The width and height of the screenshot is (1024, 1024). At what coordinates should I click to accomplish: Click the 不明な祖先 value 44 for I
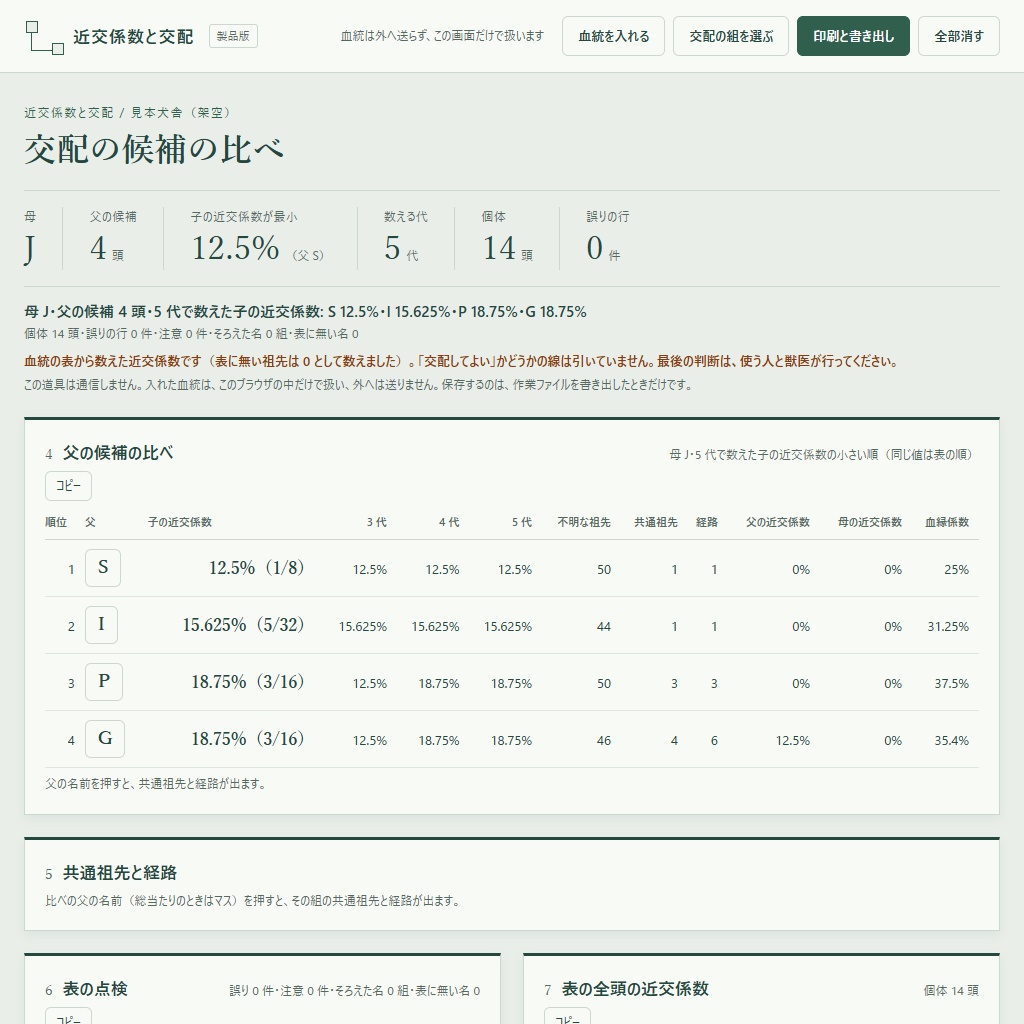coord(603,626)
